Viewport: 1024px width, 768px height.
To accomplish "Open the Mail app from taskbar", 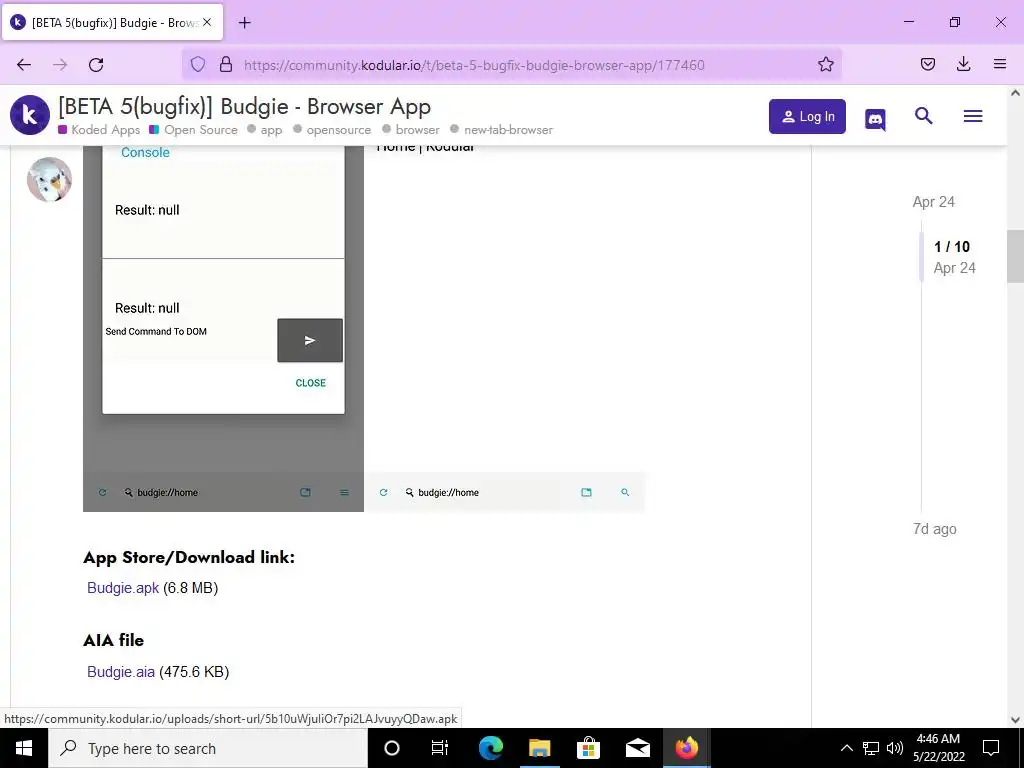I will point(637,748).
